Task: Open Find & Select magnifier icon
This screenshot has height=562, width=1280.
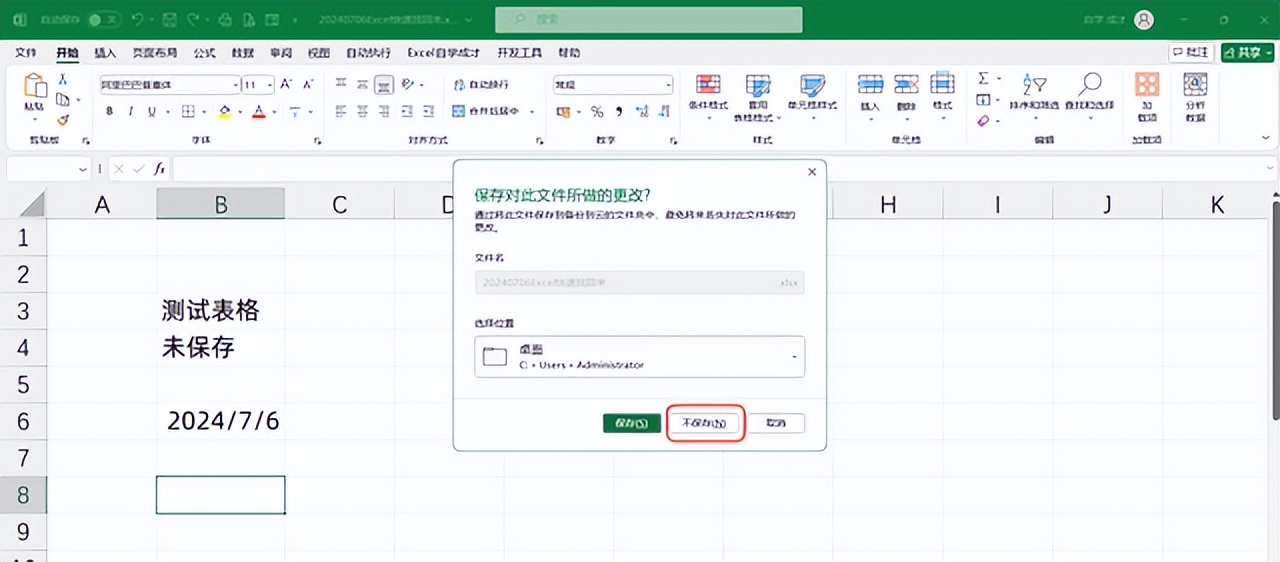Action: [1089, 84]
